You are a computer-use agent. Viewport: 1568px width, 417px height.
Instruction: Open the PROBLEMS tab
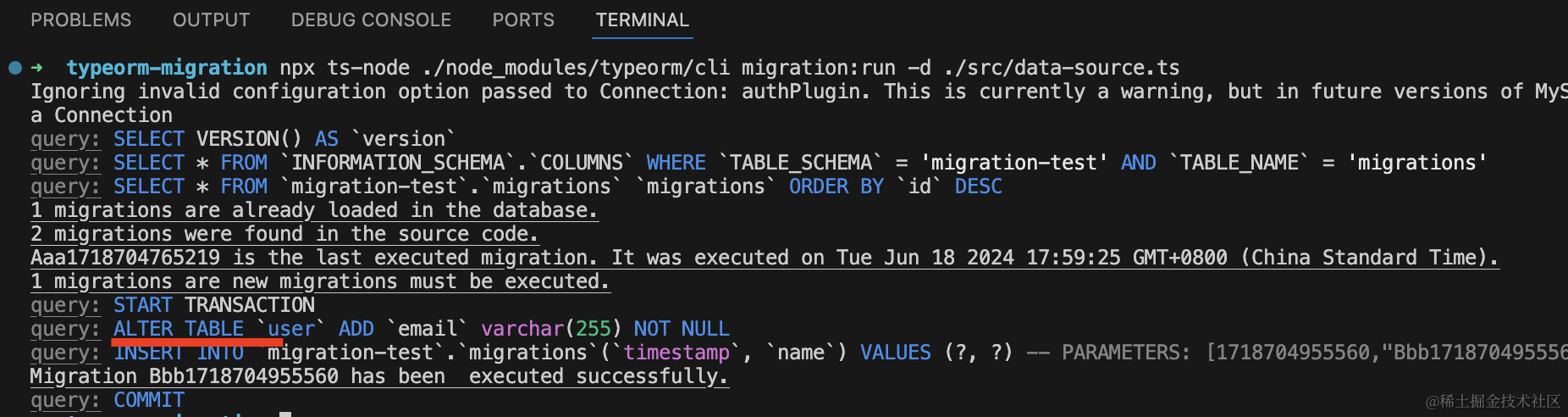coord(81,19)
